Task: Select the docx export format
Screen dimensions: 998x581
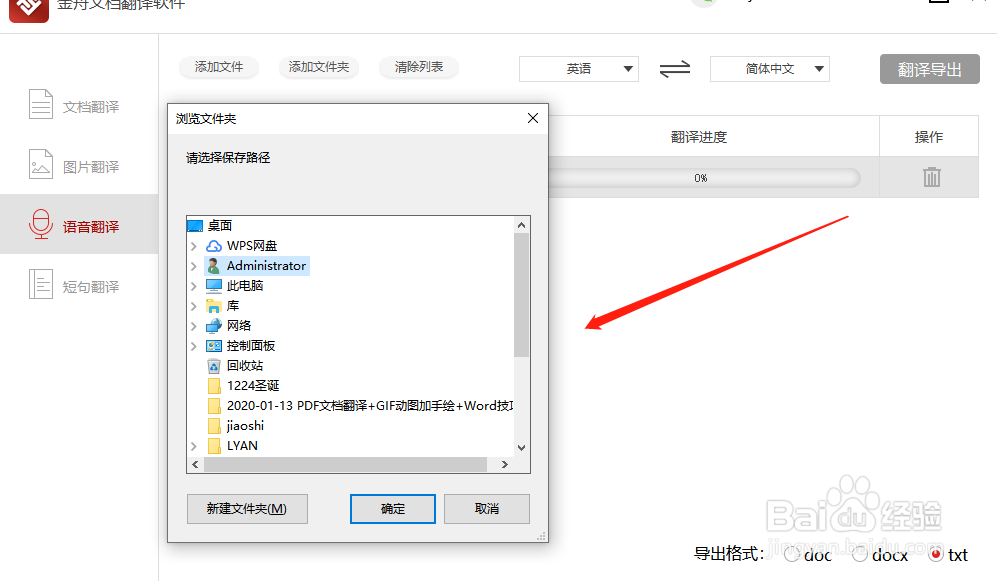Action: pyautogui.click(x=860, y=554)
